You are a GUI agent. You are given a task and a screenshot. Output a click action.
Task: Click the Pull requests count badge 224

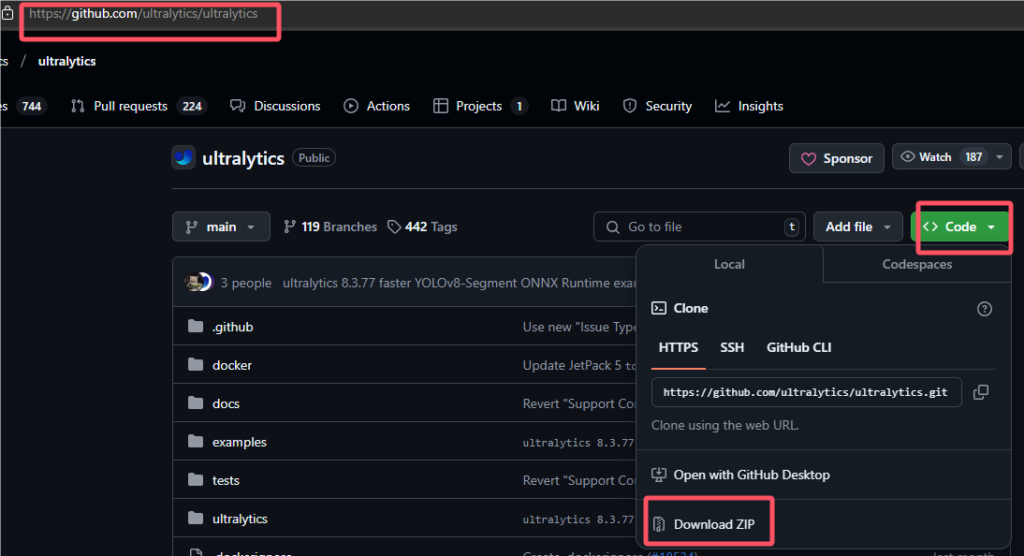tap(191, 106)
